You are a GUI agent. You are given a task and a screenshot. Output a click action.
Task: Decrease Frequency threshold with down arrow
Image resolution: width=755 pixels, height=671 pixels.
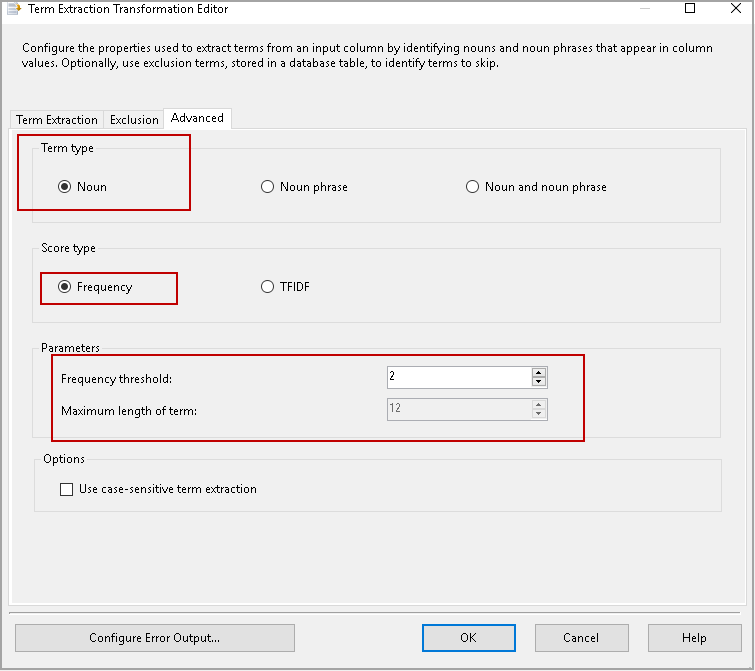(539, 382)
